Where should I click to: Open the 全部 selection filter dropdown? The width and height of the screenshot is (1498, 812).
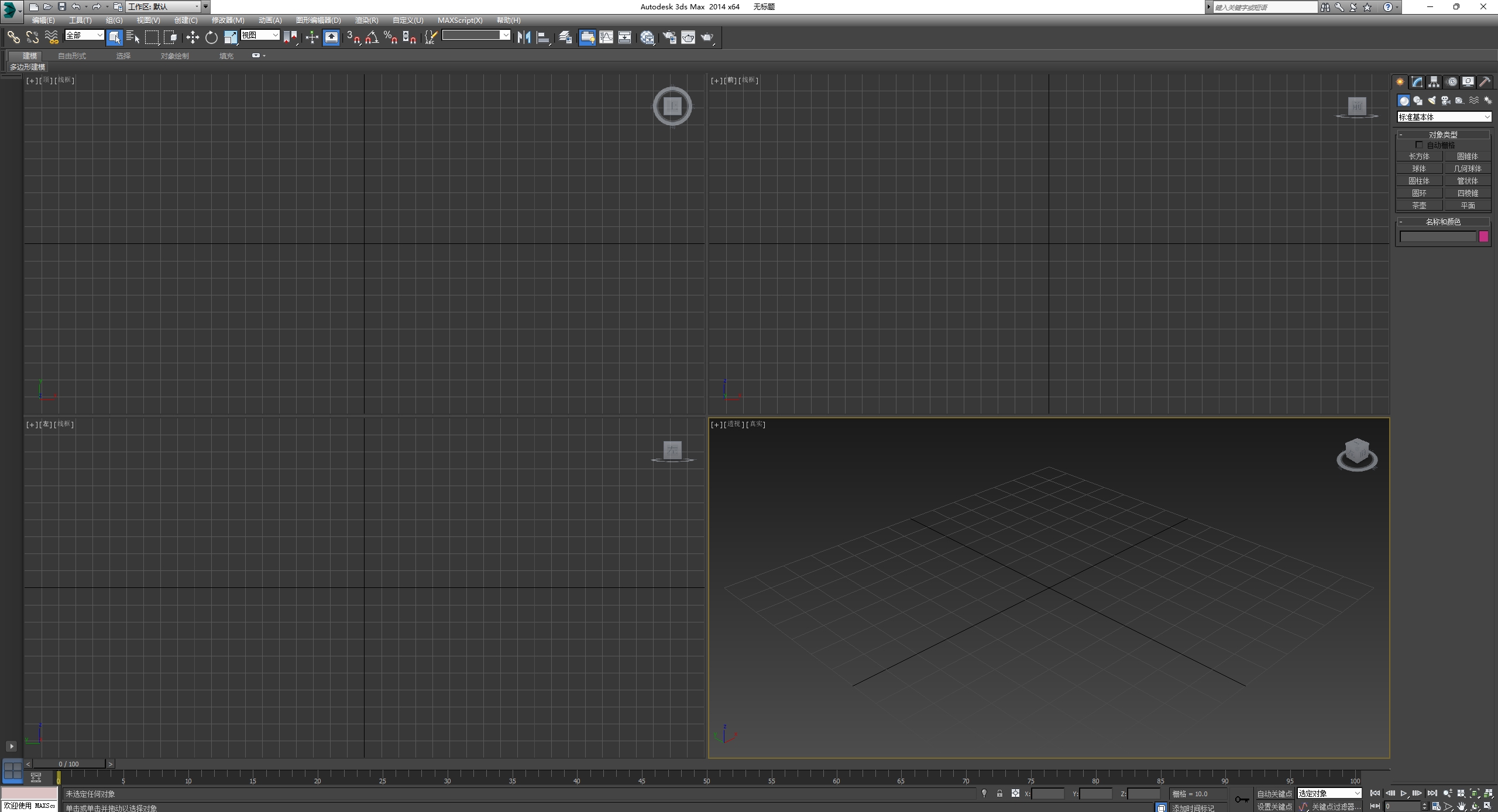[84, 35]
